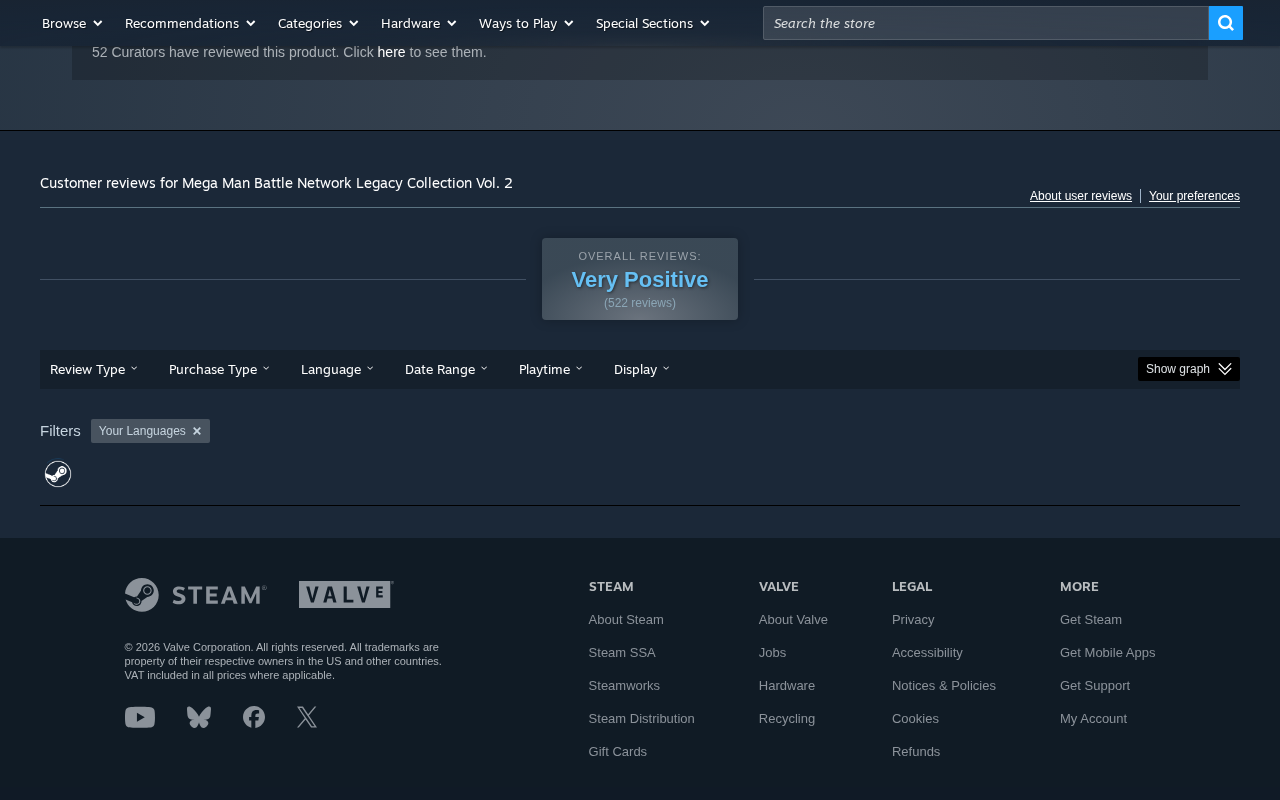Open Steam SSA footer link
Screen dimensions: 1280x800
tap(622, 653)
